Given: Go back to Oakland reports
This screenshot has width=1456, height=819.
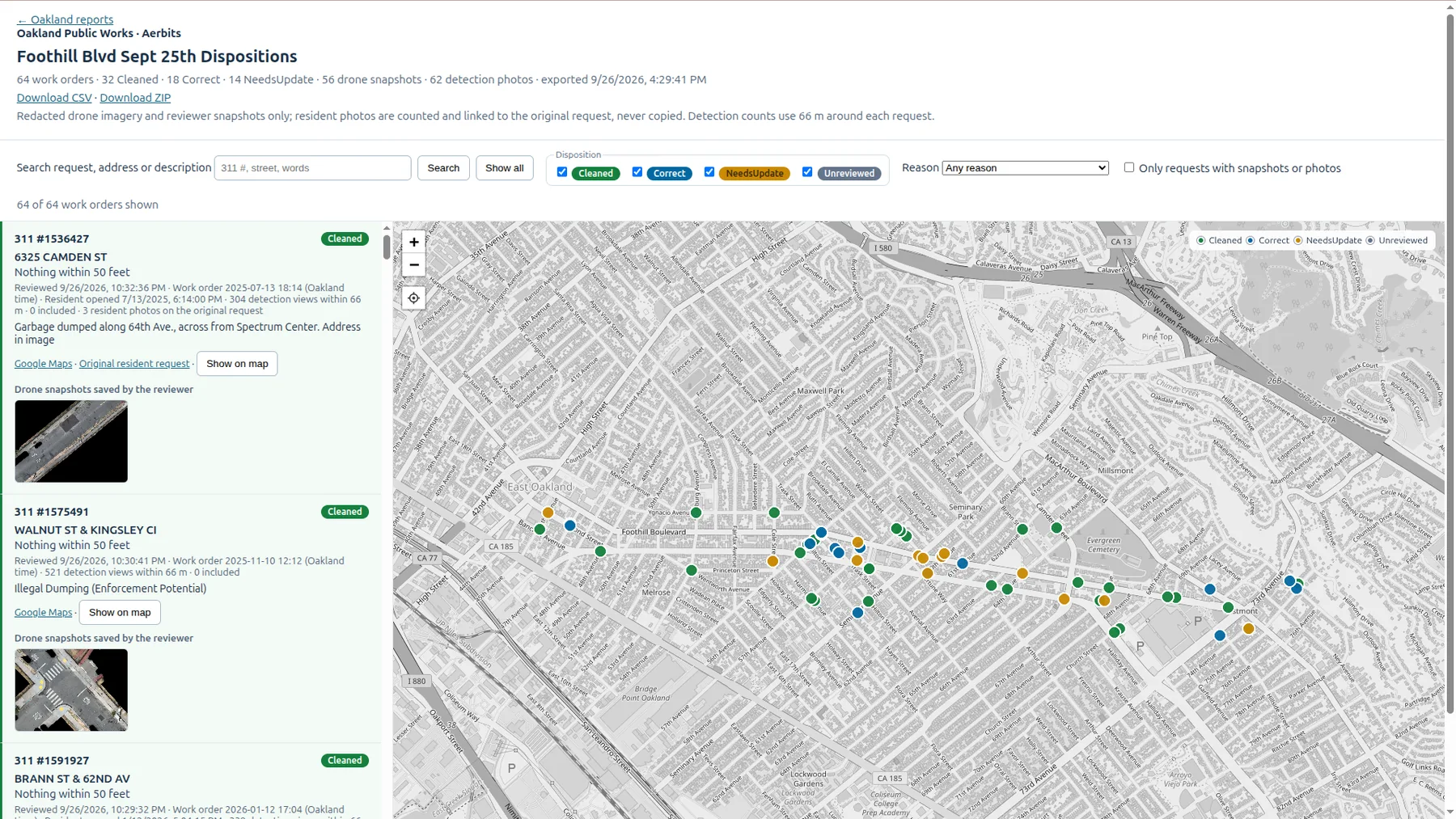Looking at the screenshot, I should [x=65, y=19].
